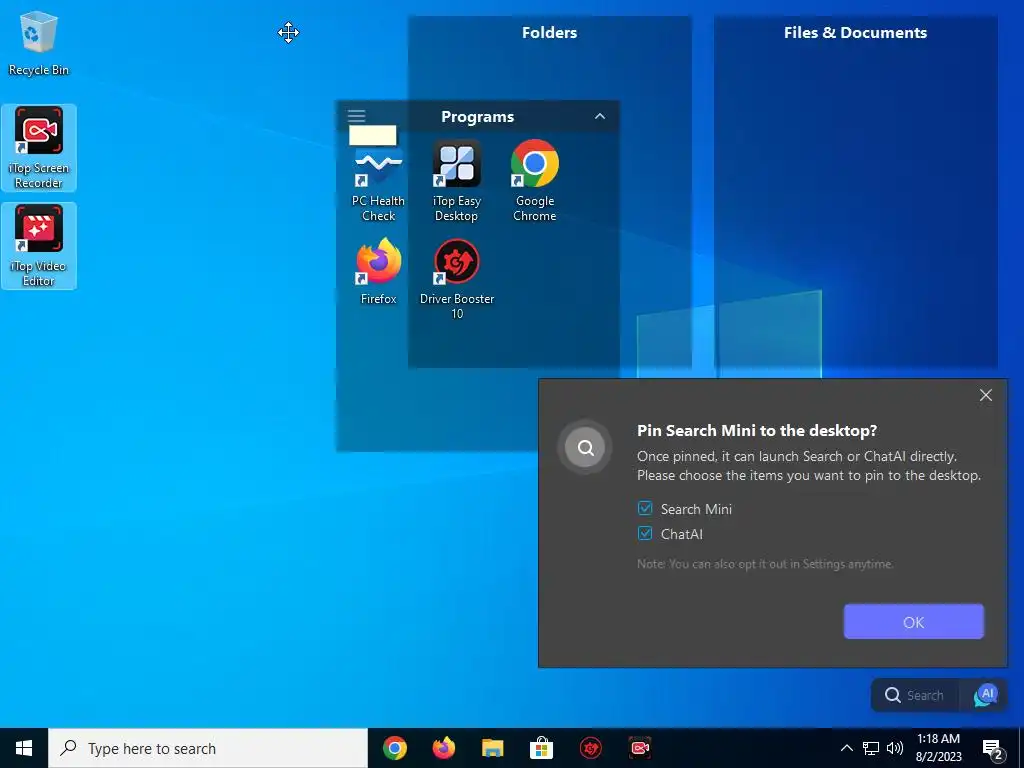This screenshot has width=1024, height=768.
Task: Open File Explorer from the taskbar
Action: (492, 748)
